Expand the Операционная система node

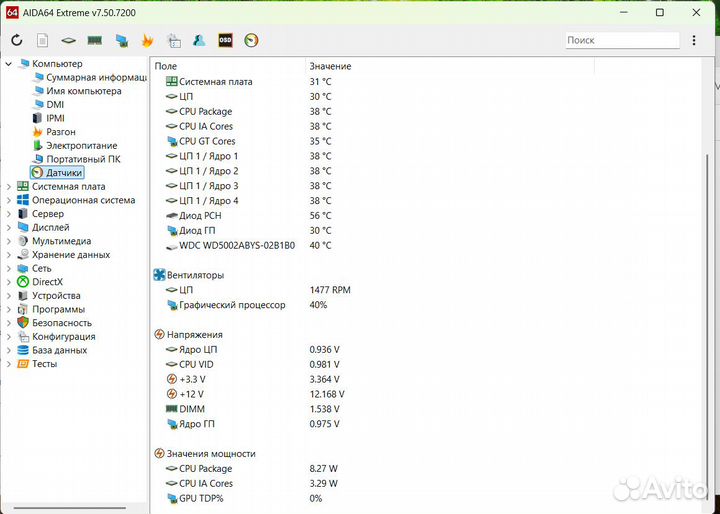(x=9, y=200)
